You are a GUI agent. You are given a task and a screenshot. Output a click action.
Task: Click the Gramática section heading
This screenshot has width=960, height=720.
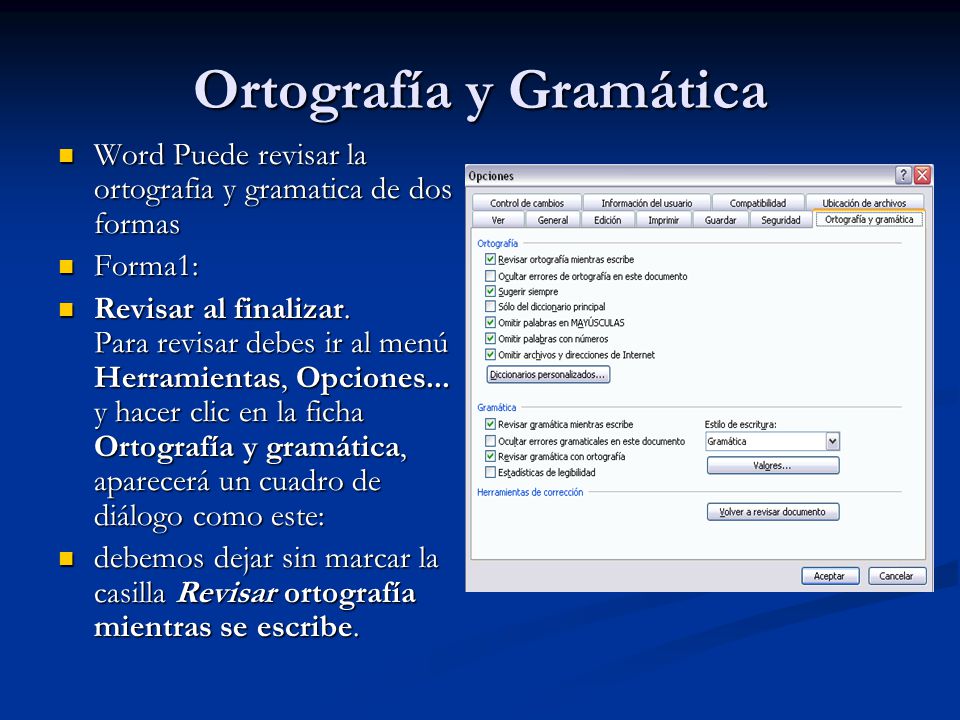(x=497, y=407)
